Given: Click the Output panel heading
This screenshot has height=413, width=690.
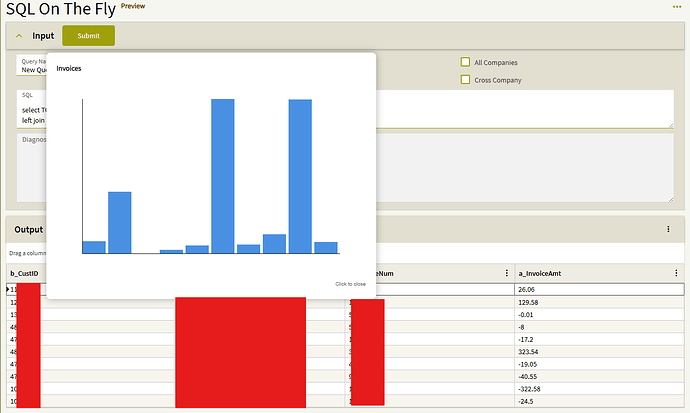Looking at the screenshot, I should tap(29, 230).
